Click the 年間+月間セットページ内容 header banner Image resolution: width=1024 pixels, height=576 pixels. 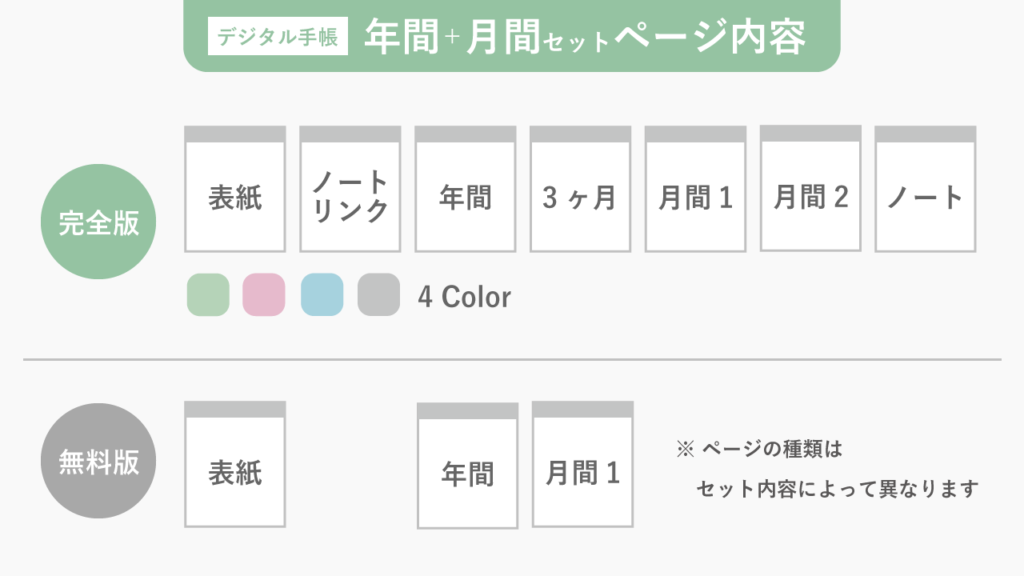pos(512,35)
